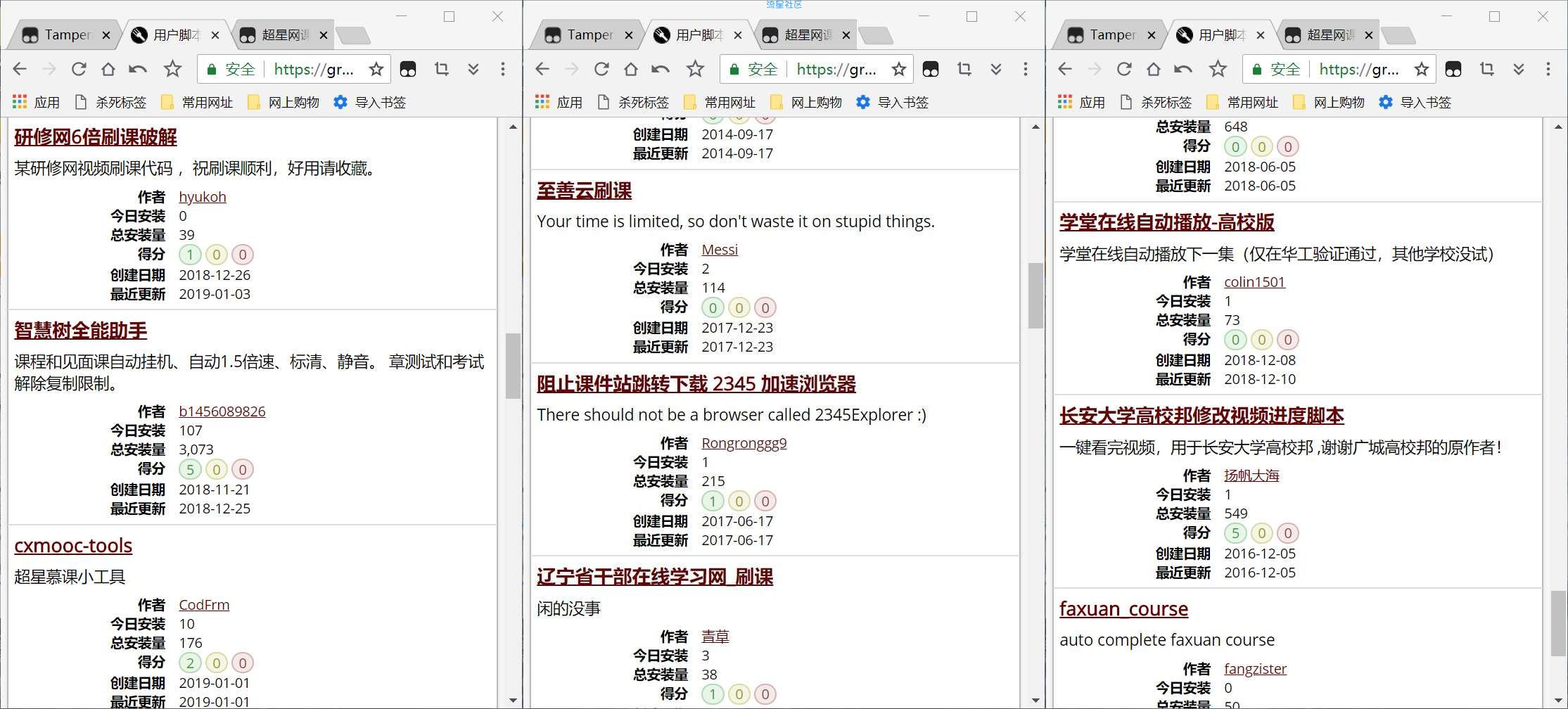Click the scrollbar thumb in the 学堂在线 window
Image resolution: width=1568 pixels, height=709 pixels.
(x=1558, y=623)
